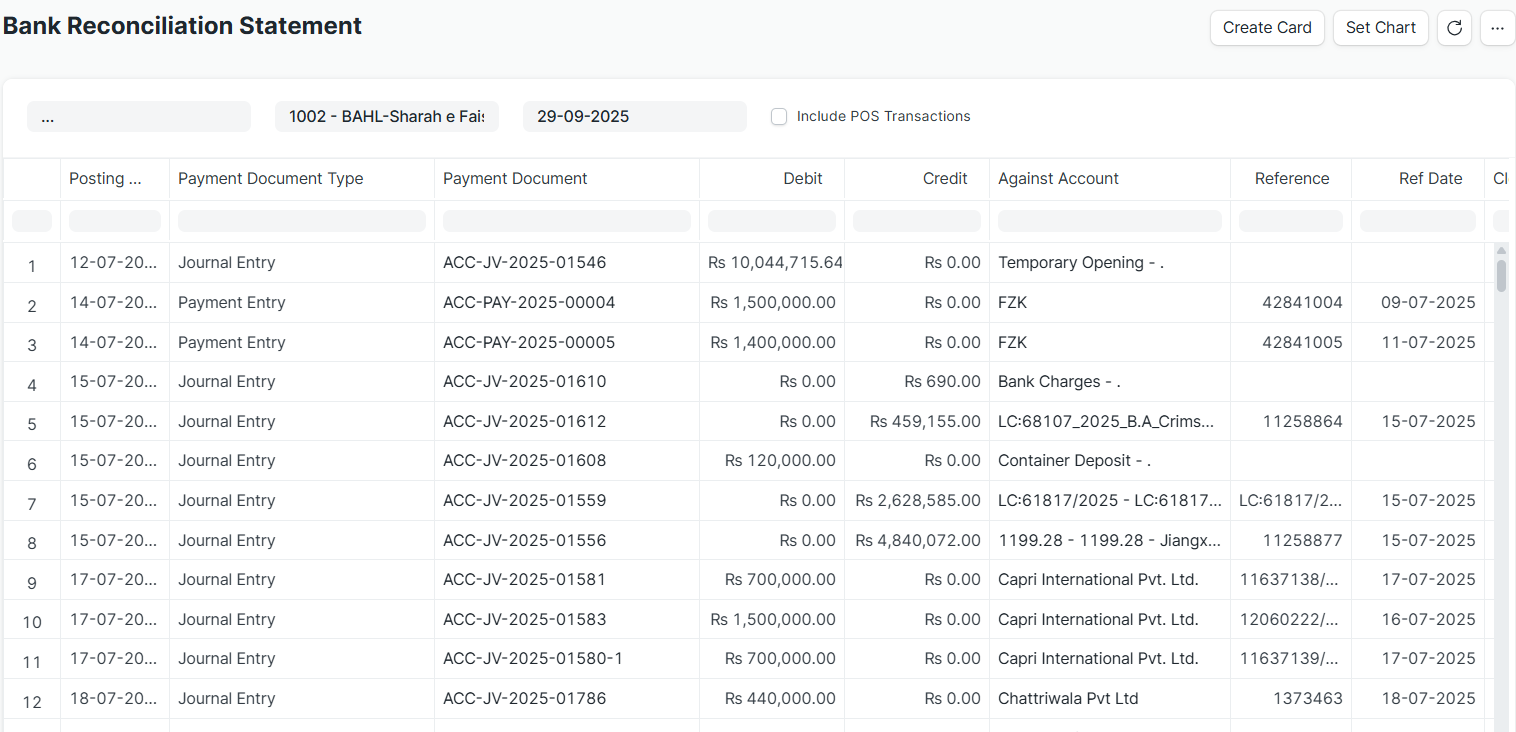Focus filter box under Against Account column
Image resolution: width=1516 pixels, height=732 pixels.
(x=1110, y=221)
